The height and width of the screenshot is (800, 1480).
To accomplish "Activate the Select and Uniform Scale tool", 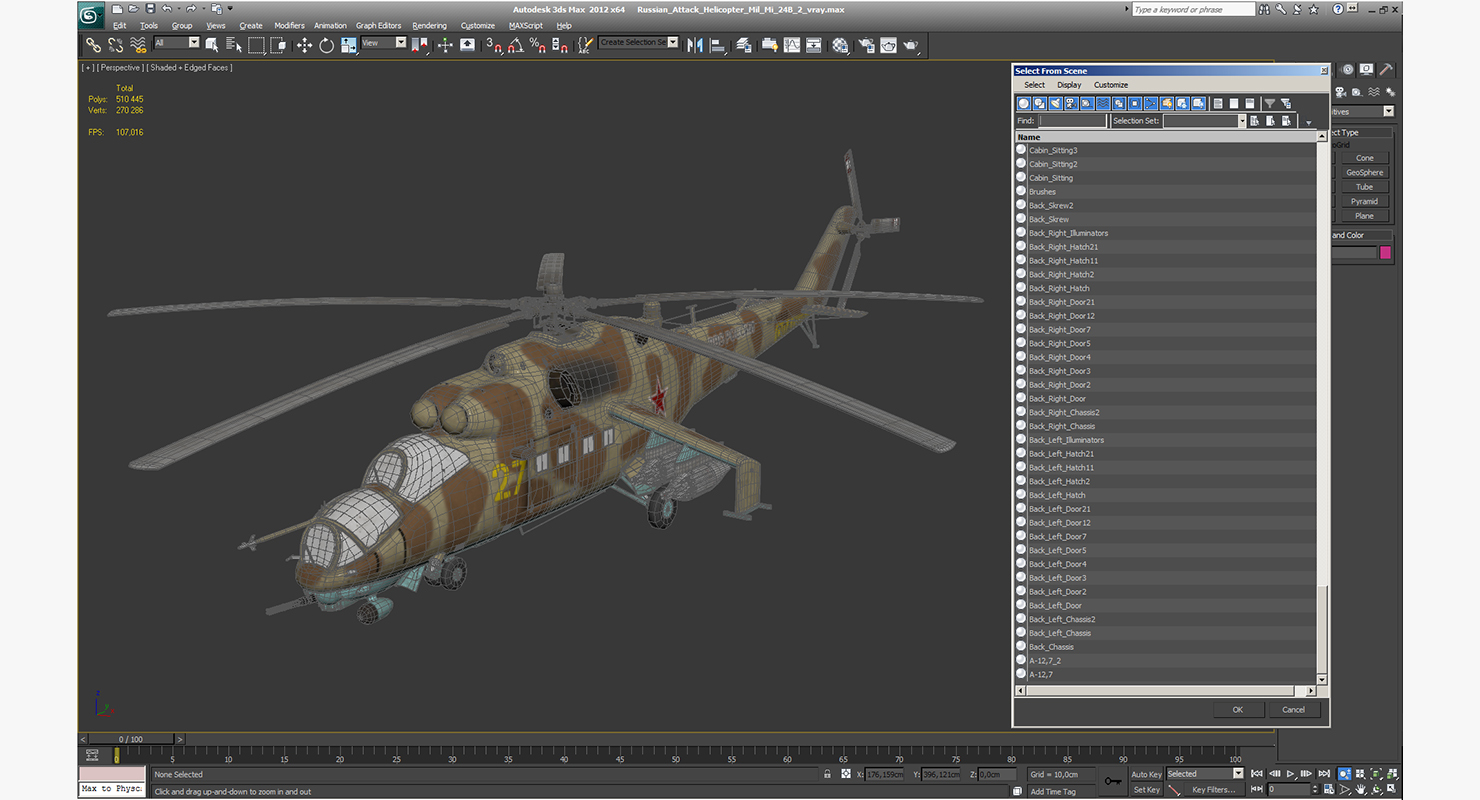I will (349, 45).
